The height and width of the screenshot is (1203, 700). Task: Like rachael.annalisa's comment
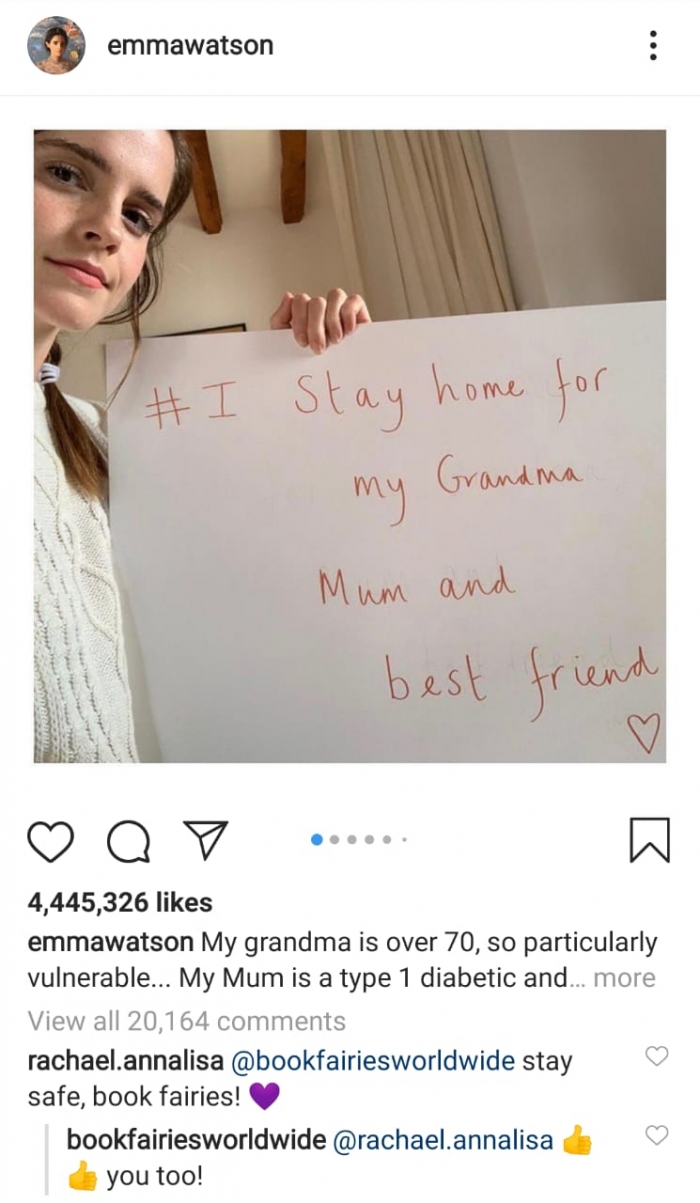click(x=656, y=1056)
